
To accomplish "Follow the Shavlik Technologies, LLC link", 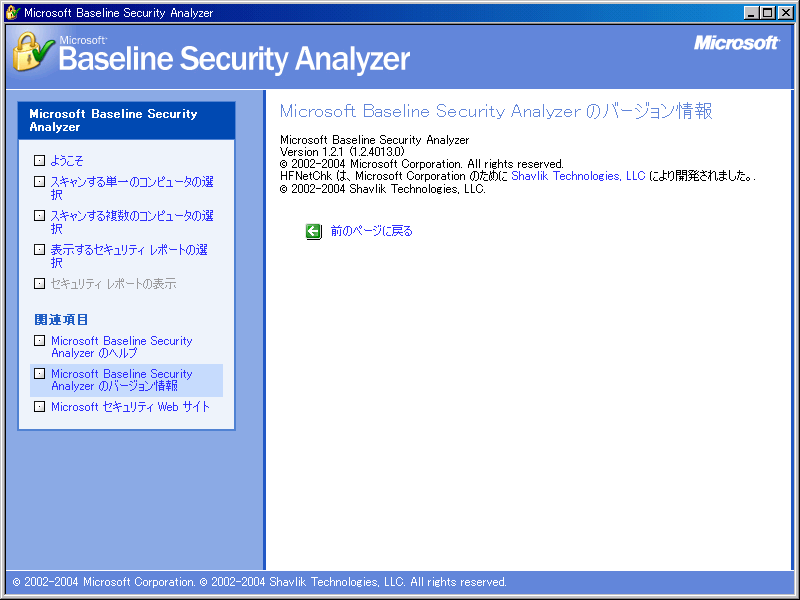I will tap(578, 176).
